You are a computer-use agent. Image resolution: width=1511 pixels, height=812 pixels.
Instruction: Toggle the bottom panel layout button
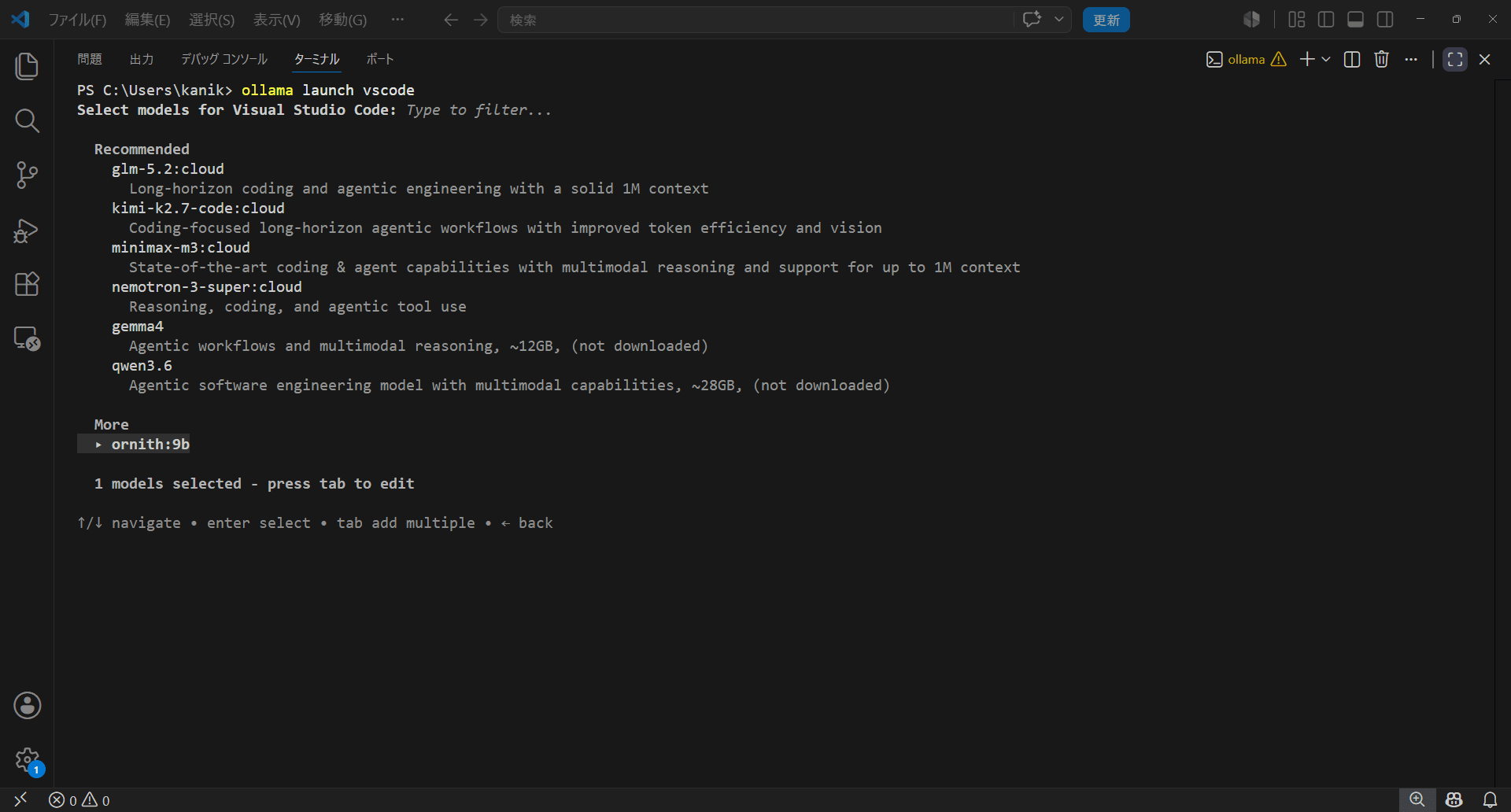(1355, 20)
